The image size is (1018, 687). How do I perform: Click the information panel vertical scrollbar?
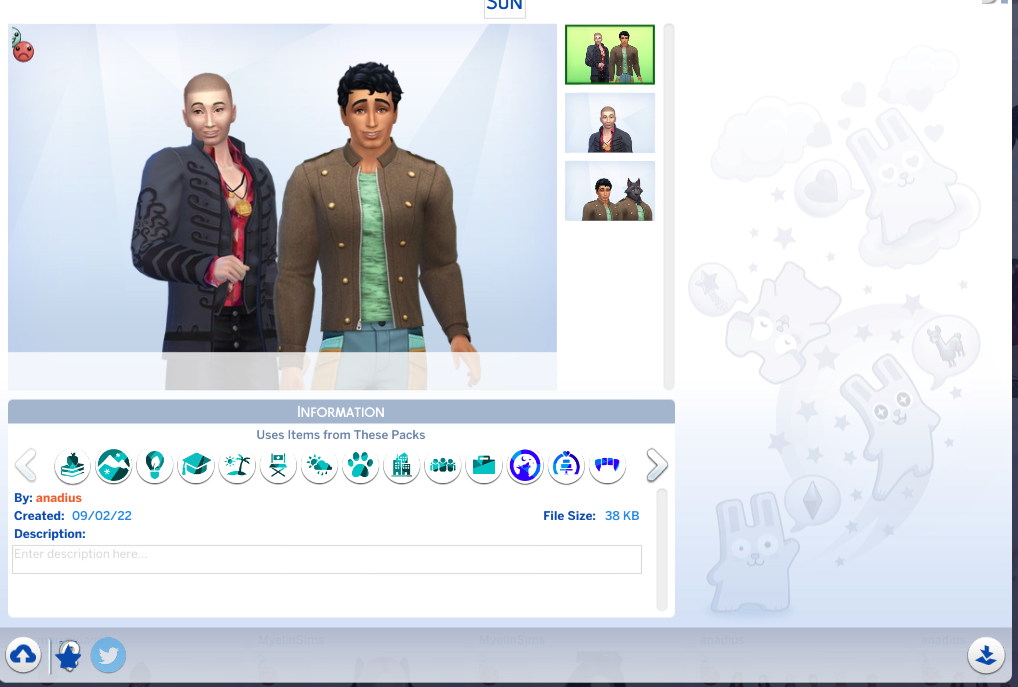pyautogui.click(x=662, y=550)
